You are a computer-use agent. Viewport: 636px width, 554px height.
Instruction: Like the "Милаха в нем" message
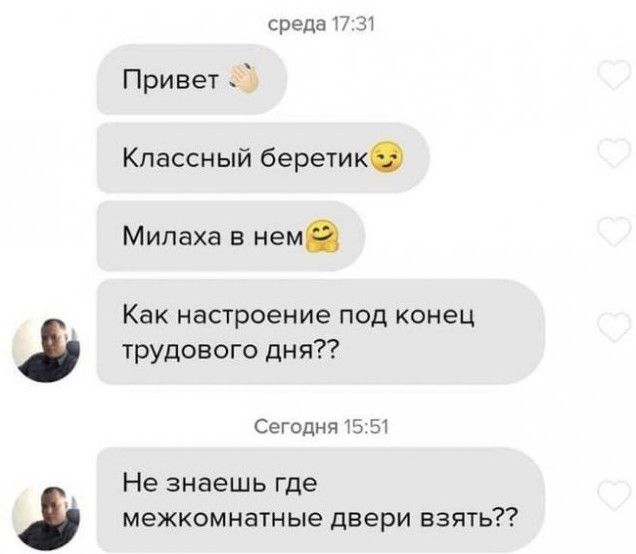[614, 231]
